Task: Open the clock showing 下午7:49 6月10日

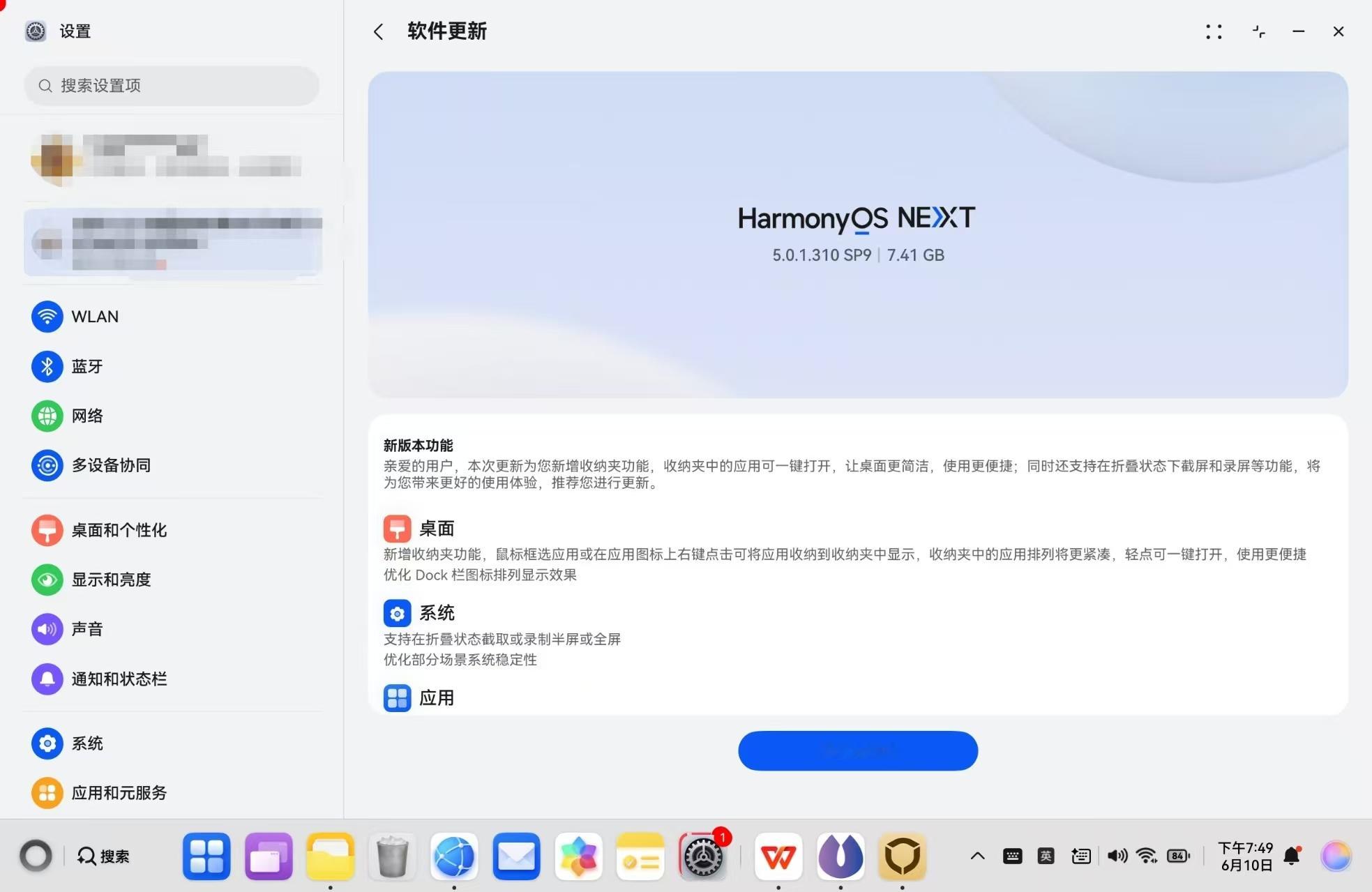Action: (1246, 856)
